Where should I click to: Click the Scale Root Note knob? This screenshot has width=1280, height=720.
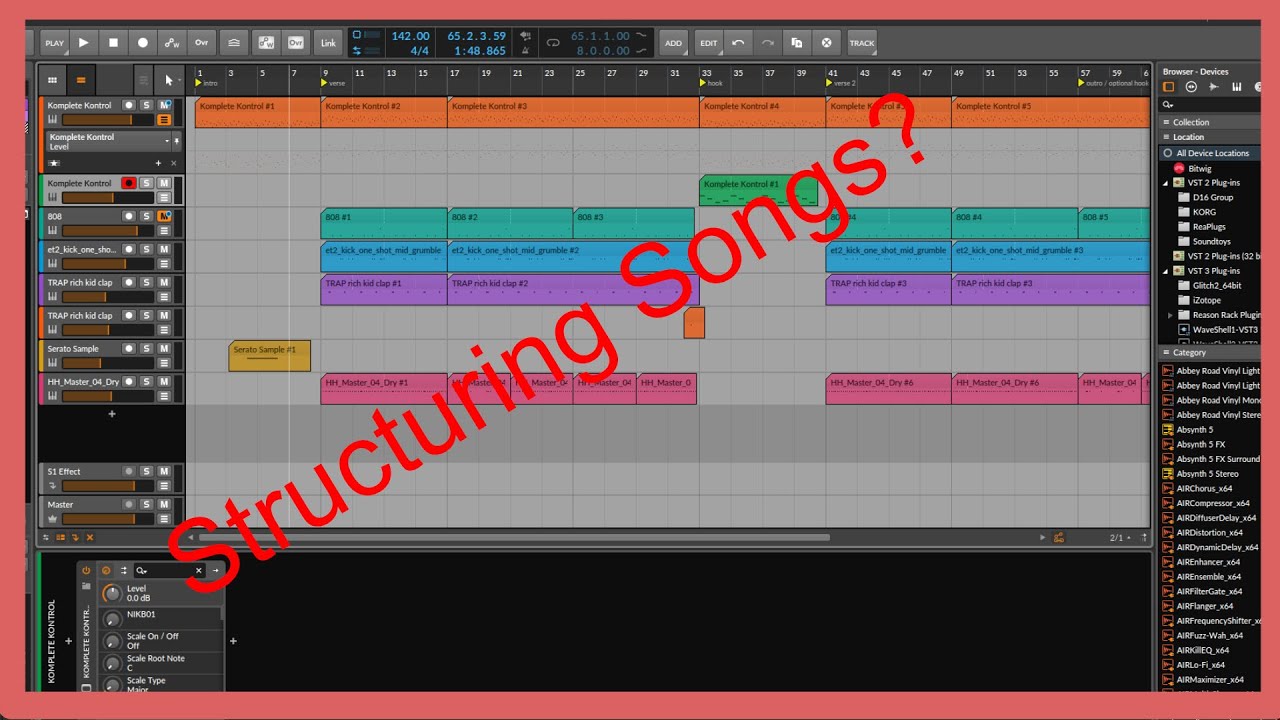click(112, 663)
